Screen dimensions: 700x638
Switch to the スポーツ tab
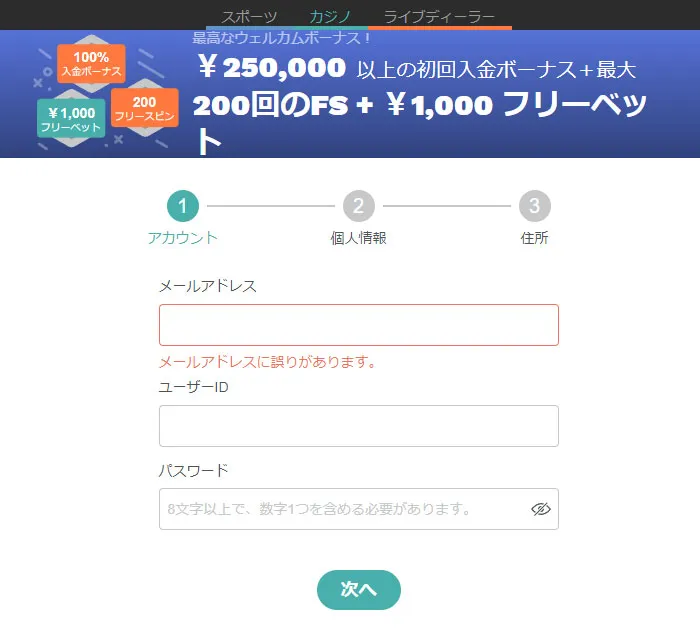[x=249, y=16]
